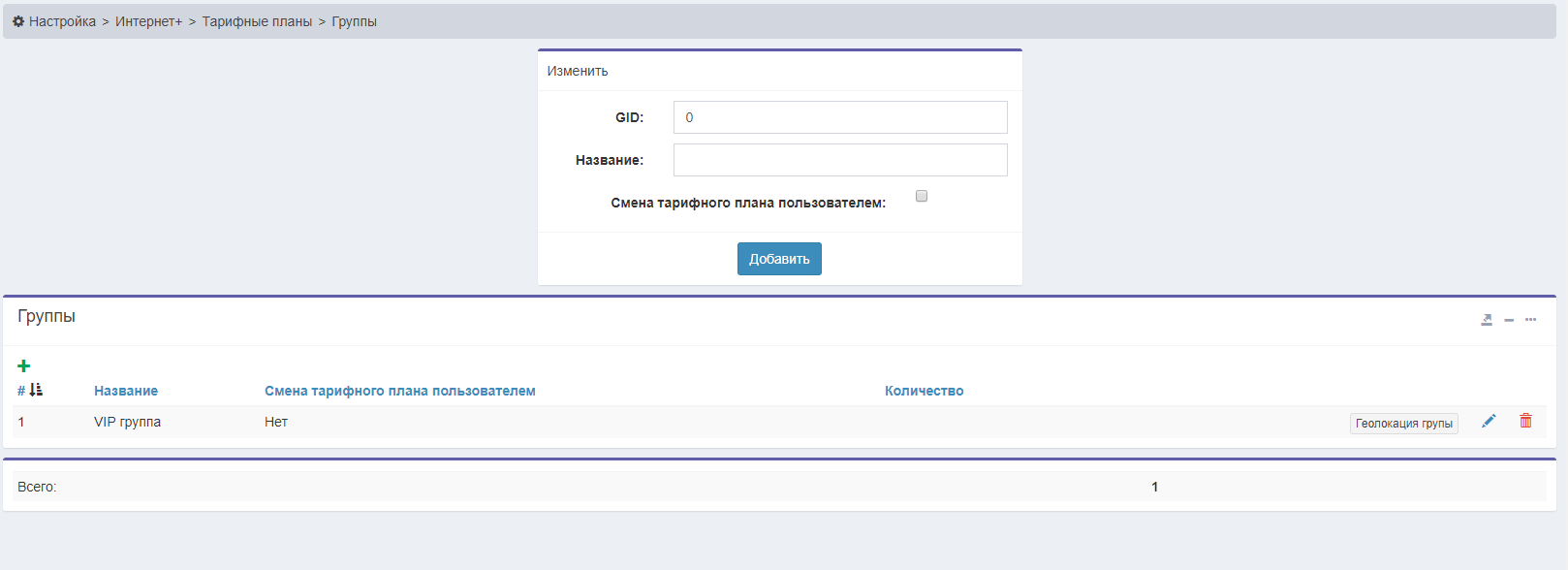
Task: Focus the Название text field
Action: (839, 160)
